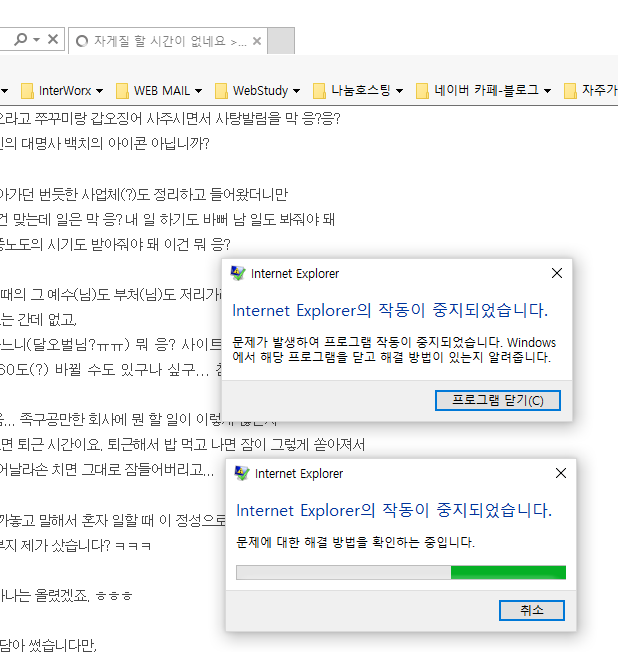The image size is (618, 652).
Task: Click the 나눔호스팅 folder icon
Action: [320, 91]
